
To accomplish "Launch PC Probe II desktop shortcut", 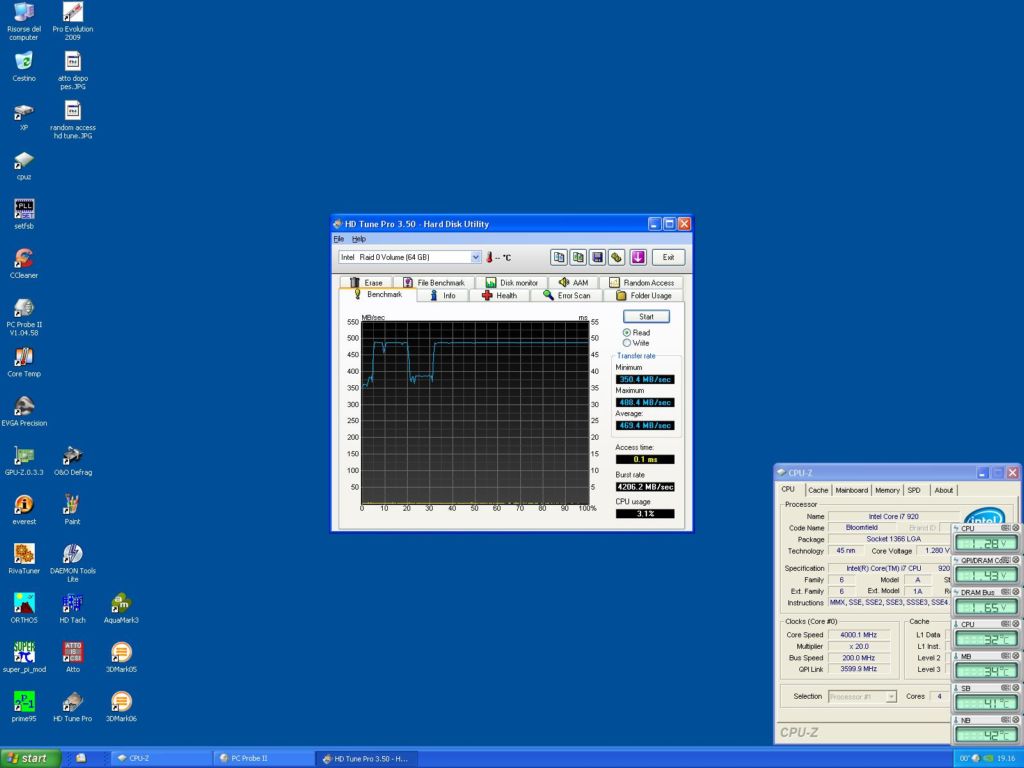I will pyautogui.click(x=24, y=317).
